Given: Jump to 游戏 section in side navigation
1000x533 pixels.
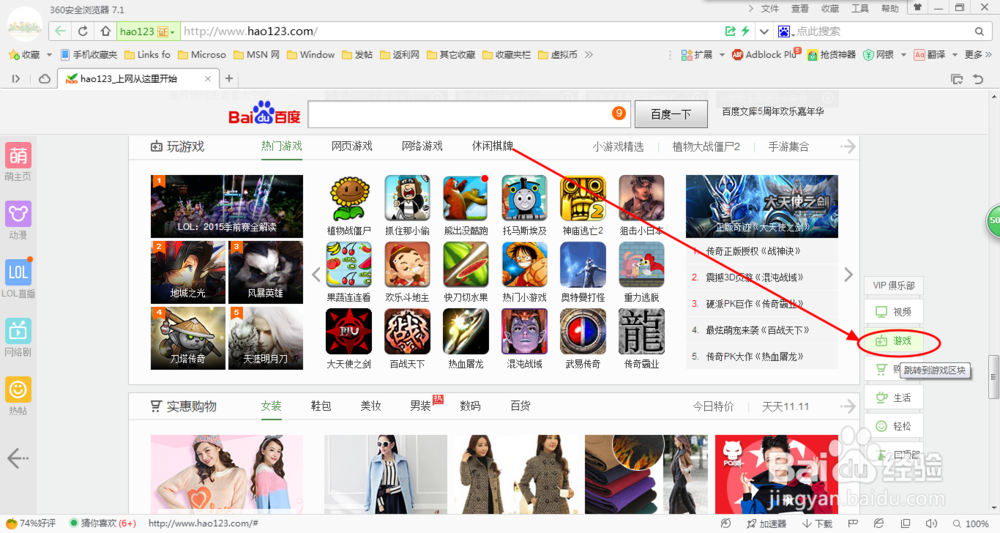Looking at the screenshot, I should [894, 341].
